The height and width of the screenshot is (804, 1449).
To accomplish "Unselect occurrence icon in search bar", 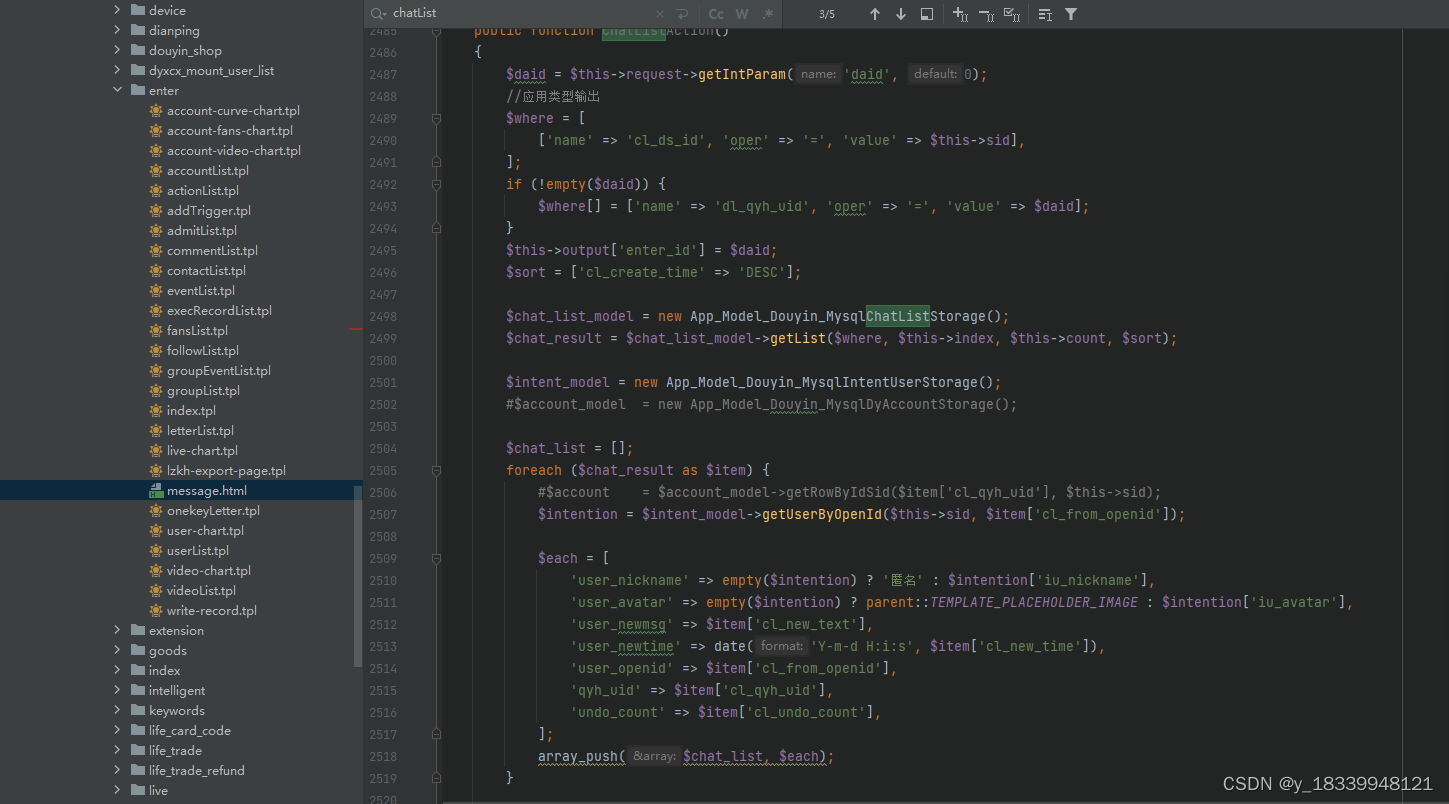I will [x=986, y=14].
